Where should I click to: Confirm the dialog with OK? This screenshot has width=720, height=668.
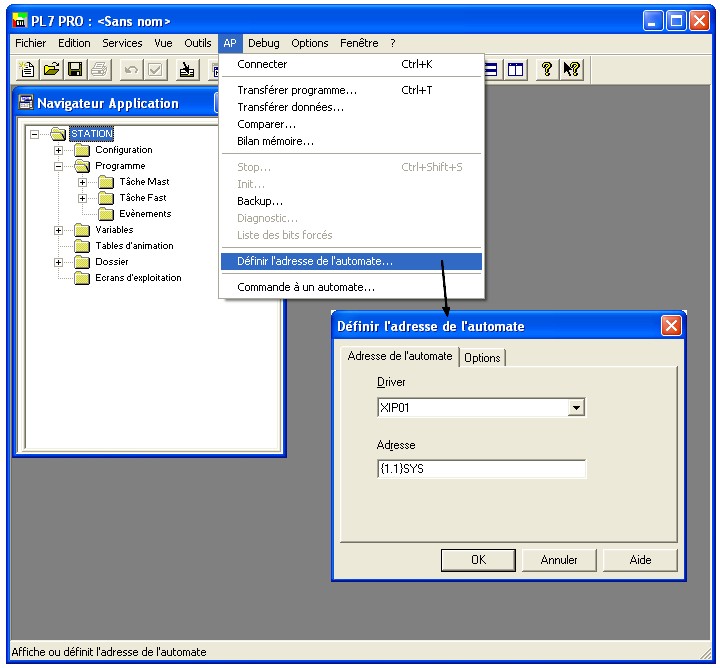click(x=478, y=560)
